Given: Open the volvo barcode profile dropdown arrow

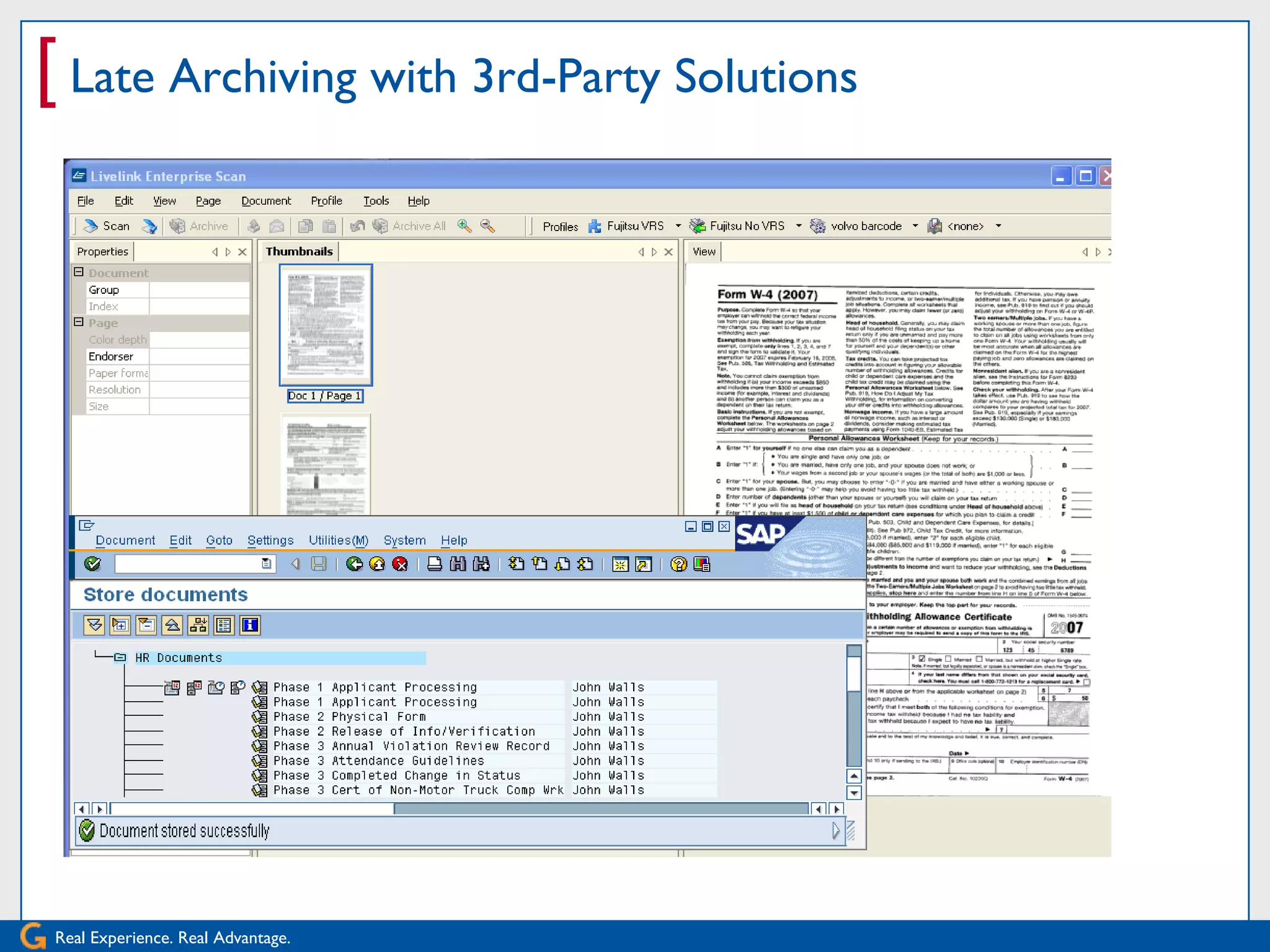Looking at the screenshot, I should click(x=915, y=226).
